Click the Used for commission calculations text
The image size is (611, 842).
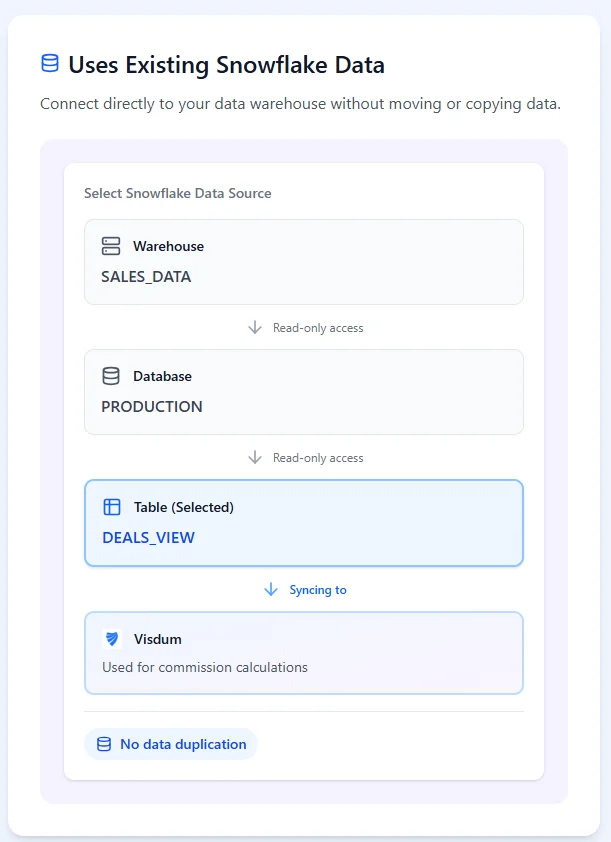[x=205, y=667]
